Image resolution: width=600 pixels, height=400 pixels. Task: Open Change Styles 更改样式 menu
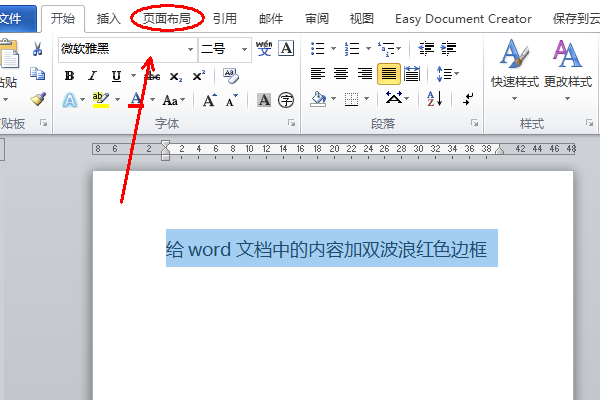tap(568, 70)
